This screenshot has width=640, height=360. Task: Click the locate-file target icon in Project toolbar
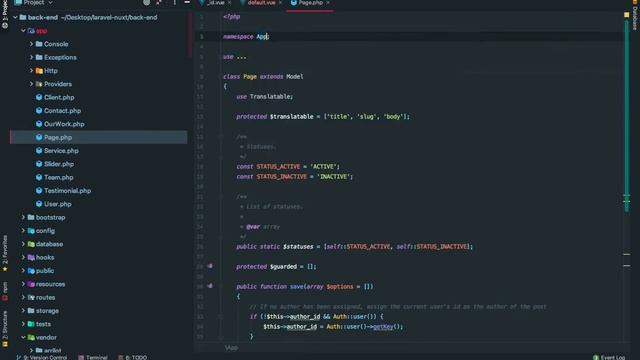[146, 2]
